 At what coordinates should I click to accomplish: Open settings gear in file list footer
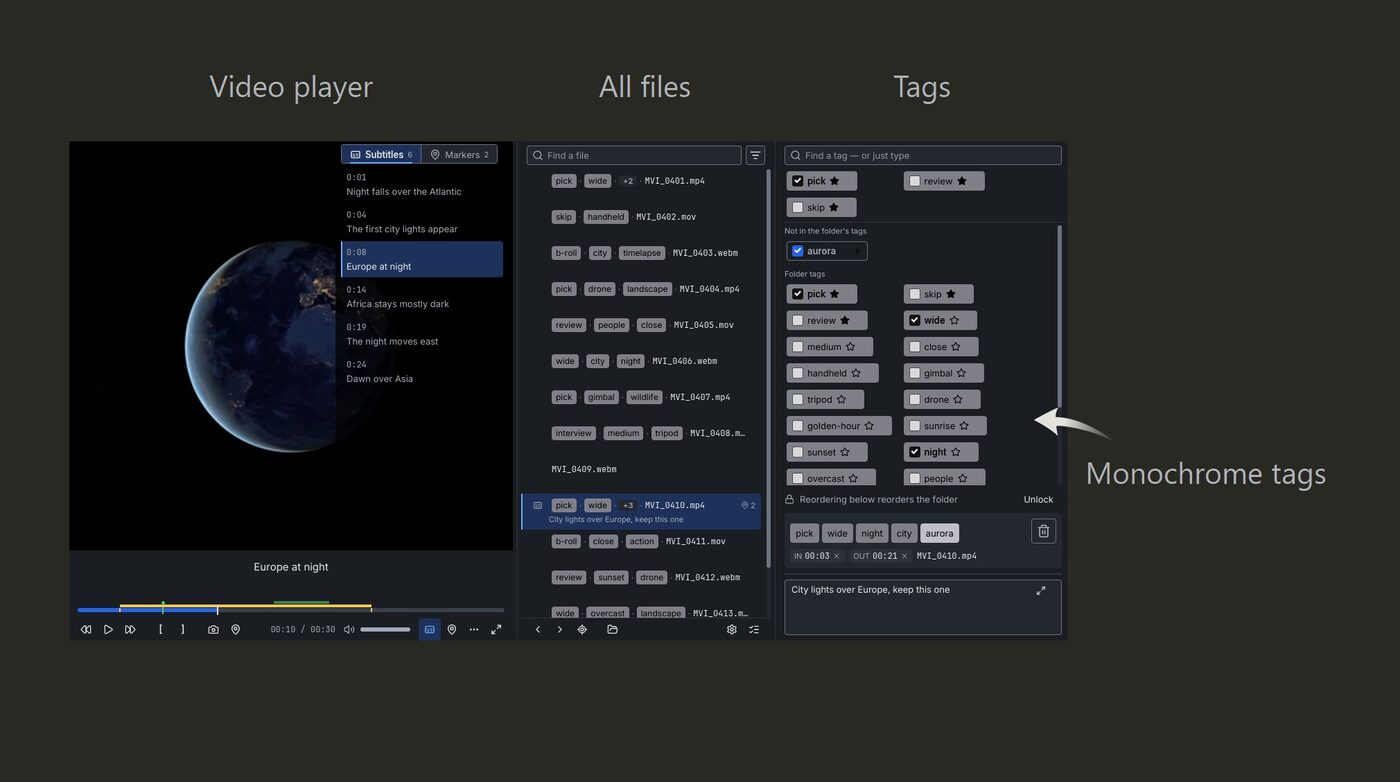732,630
